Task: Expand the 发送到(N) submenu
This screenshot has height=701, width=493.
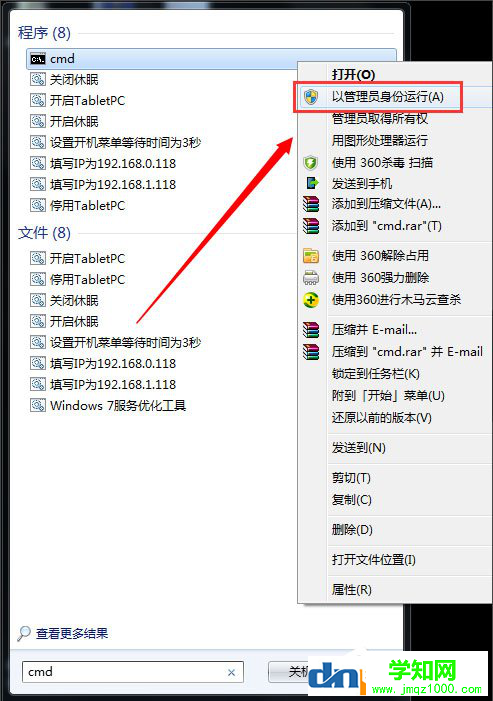Action: point(358,448)
